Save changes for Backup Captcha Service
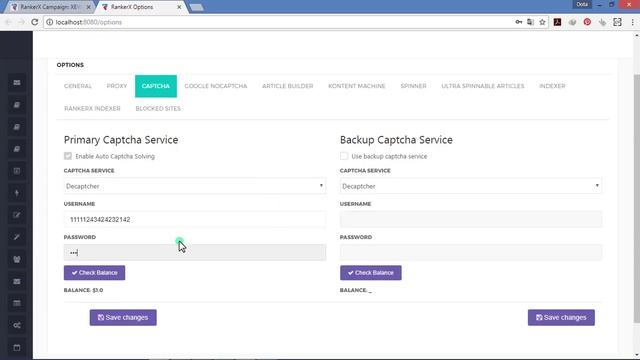Image resolution: width=640 pixels, height=360 pixels. pos(561,318)
